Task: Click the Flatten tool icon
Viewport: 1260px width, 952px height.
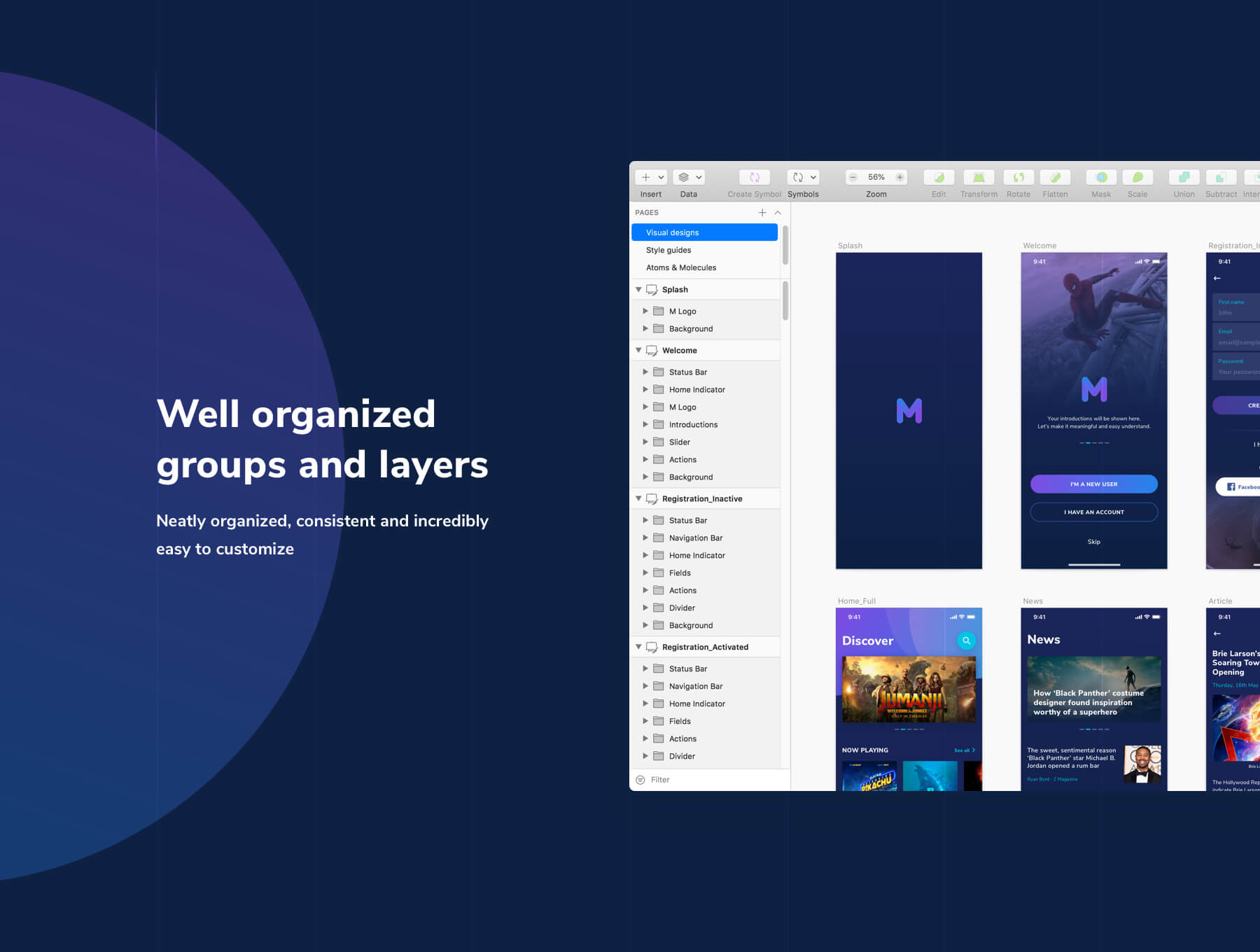Action: pos(1055,178)
